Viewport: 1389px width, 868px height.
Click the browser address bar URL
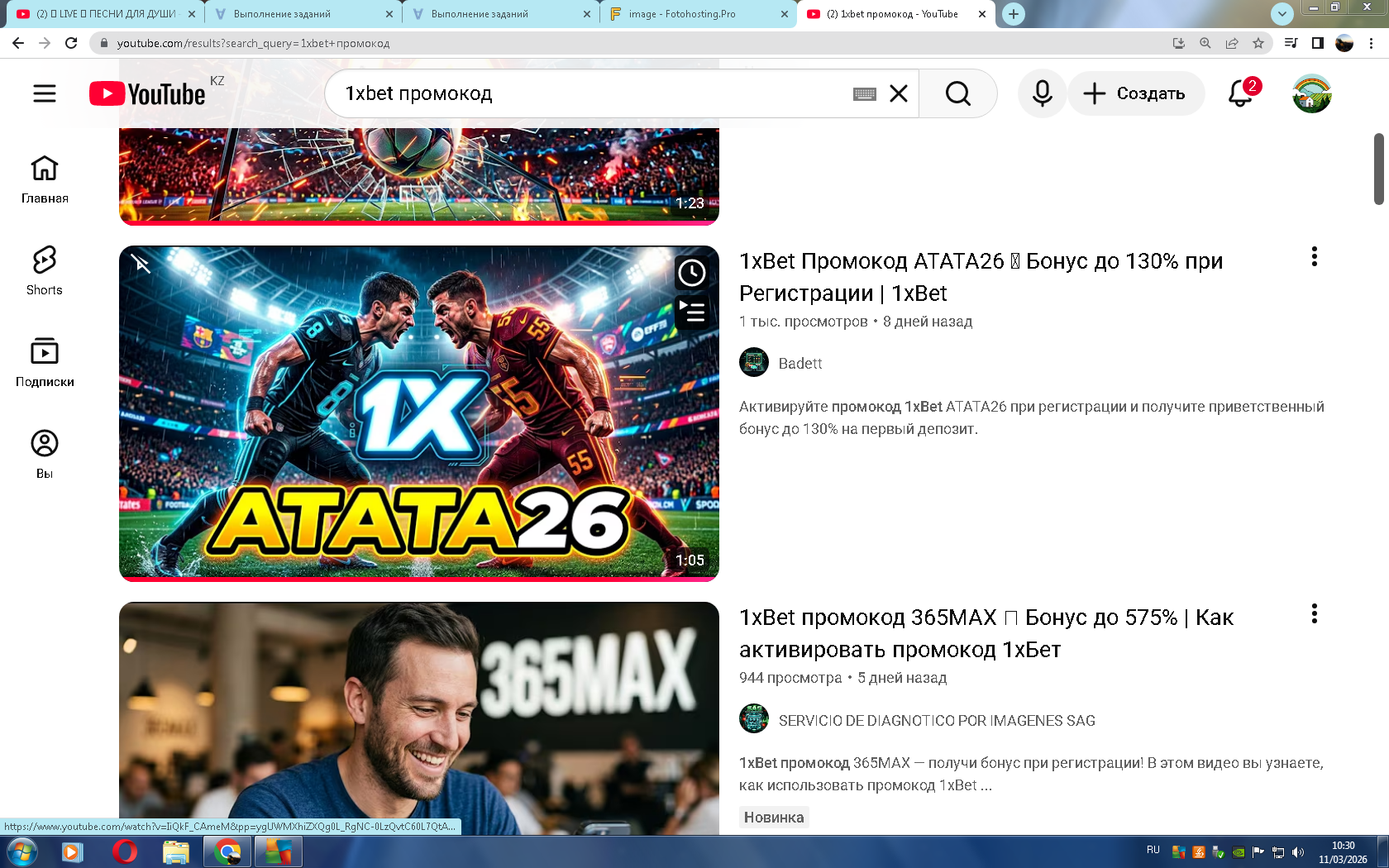click(253, 43)
